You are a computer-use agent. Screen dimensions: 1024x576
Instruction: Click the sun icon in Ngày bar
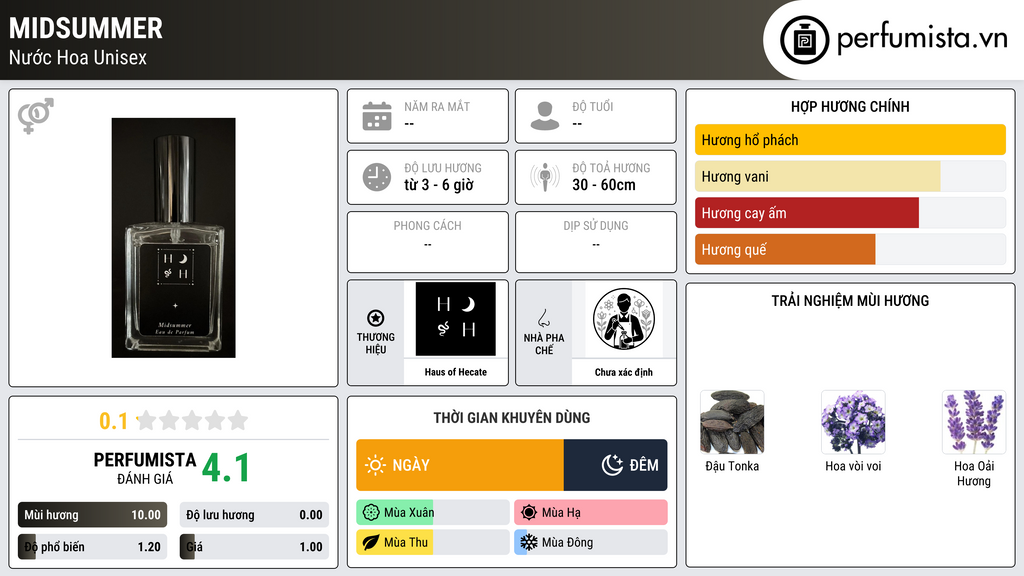[376, 465]
